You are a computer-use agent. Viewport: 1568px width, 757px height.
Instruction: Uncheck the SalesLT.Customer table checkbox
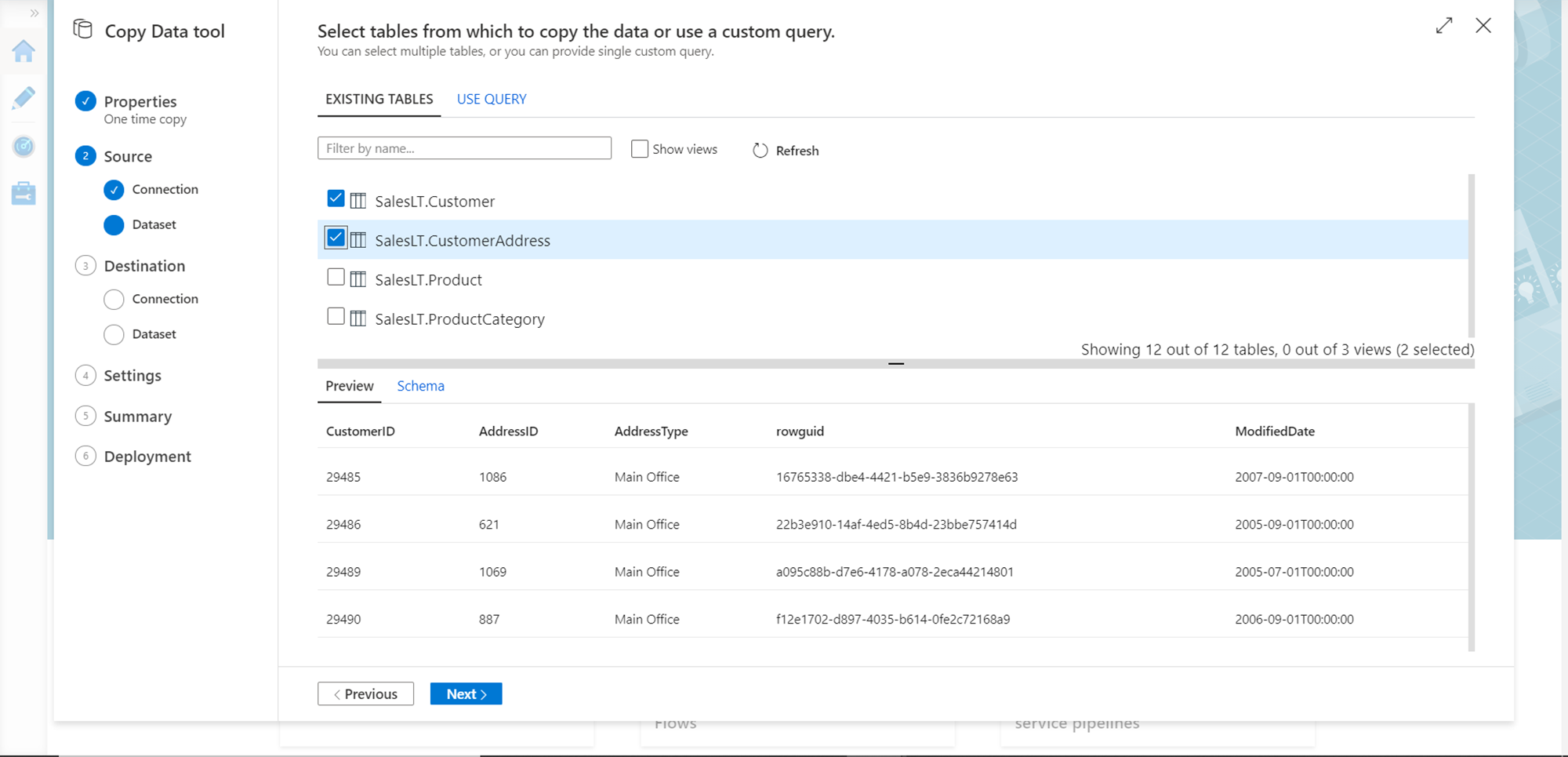[x=336, y=198]
